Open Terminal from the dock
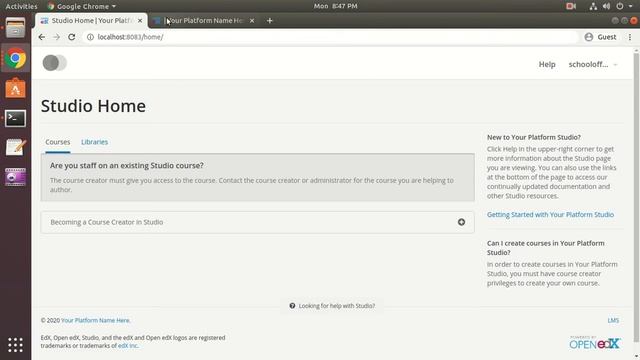 (16, 118)
